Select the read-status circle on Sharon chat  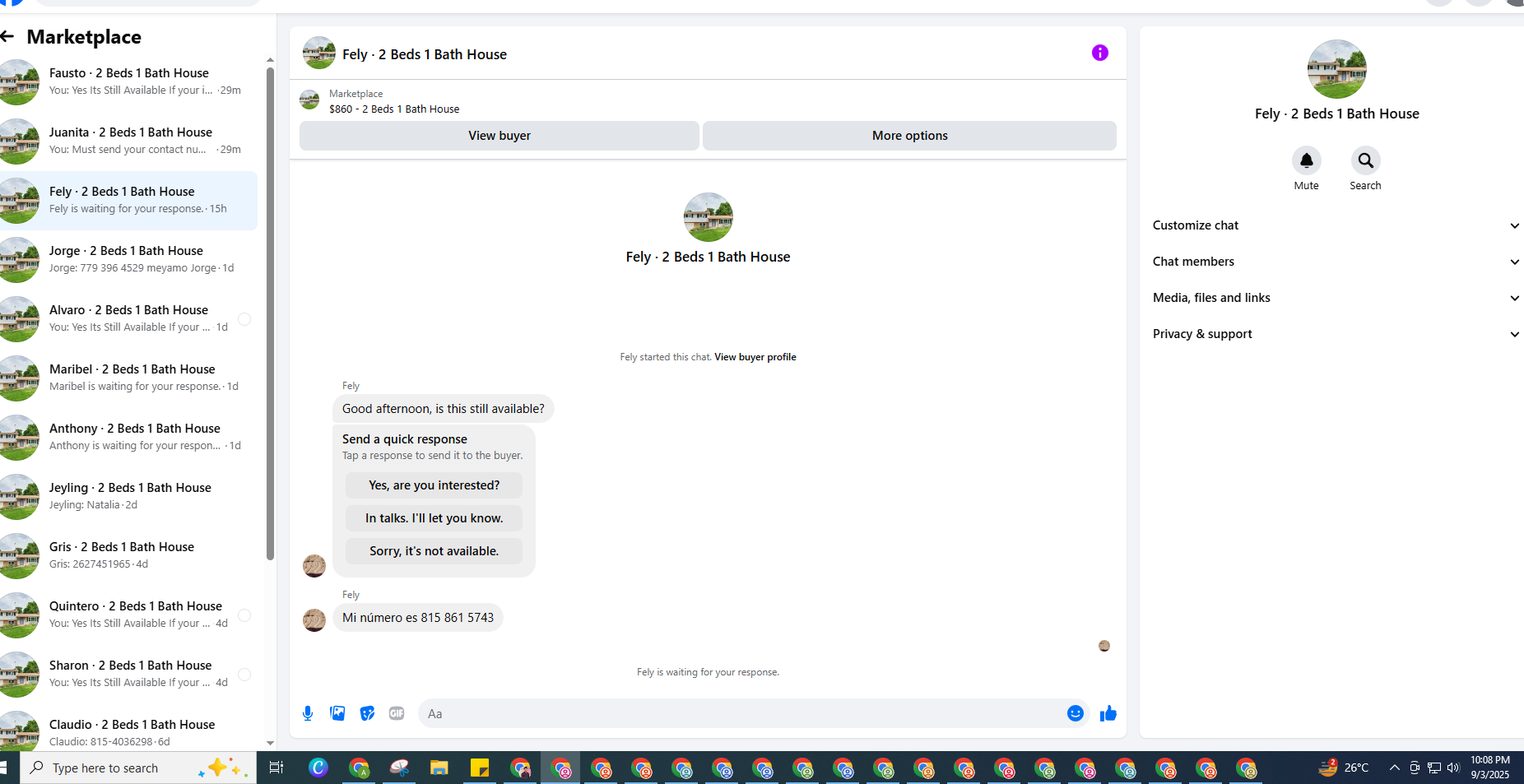point(244,675)
